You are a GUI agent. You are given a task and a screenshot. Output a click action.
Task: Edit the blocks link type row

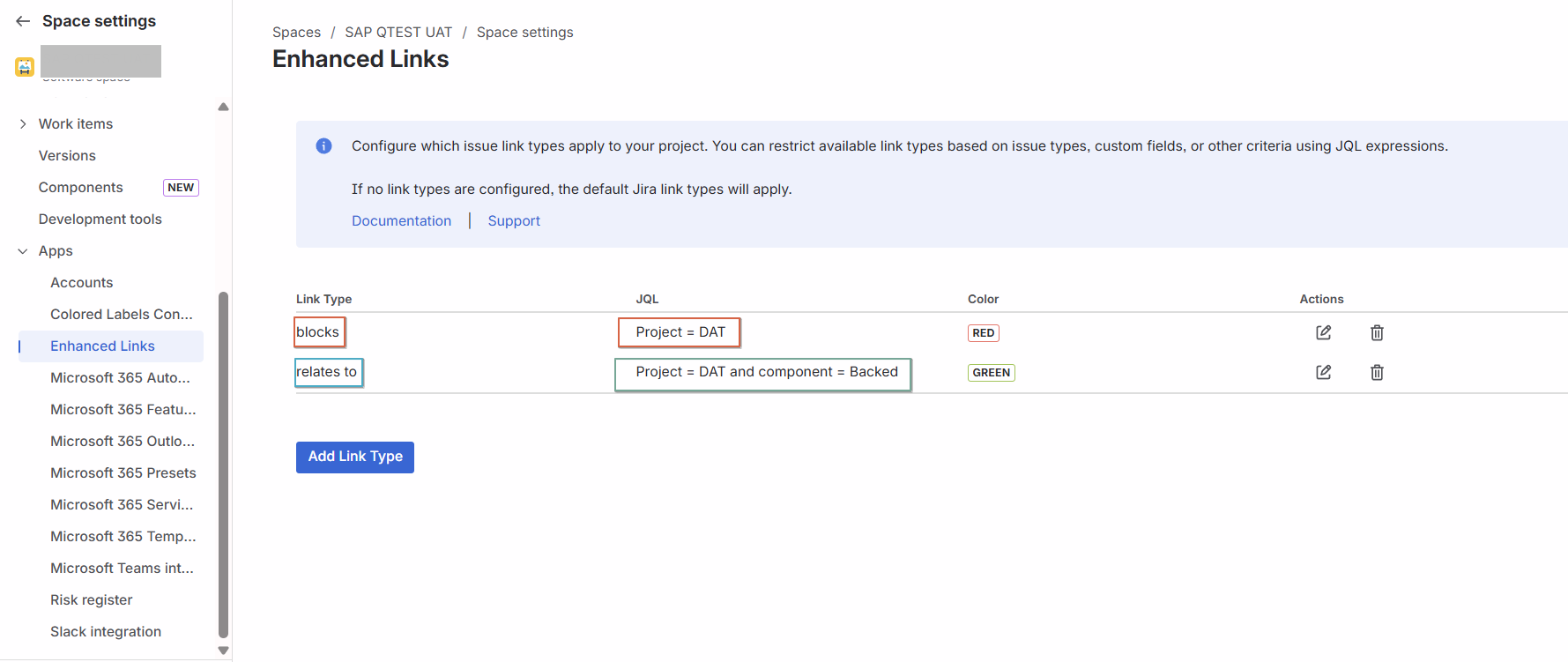coord(1323,332)
